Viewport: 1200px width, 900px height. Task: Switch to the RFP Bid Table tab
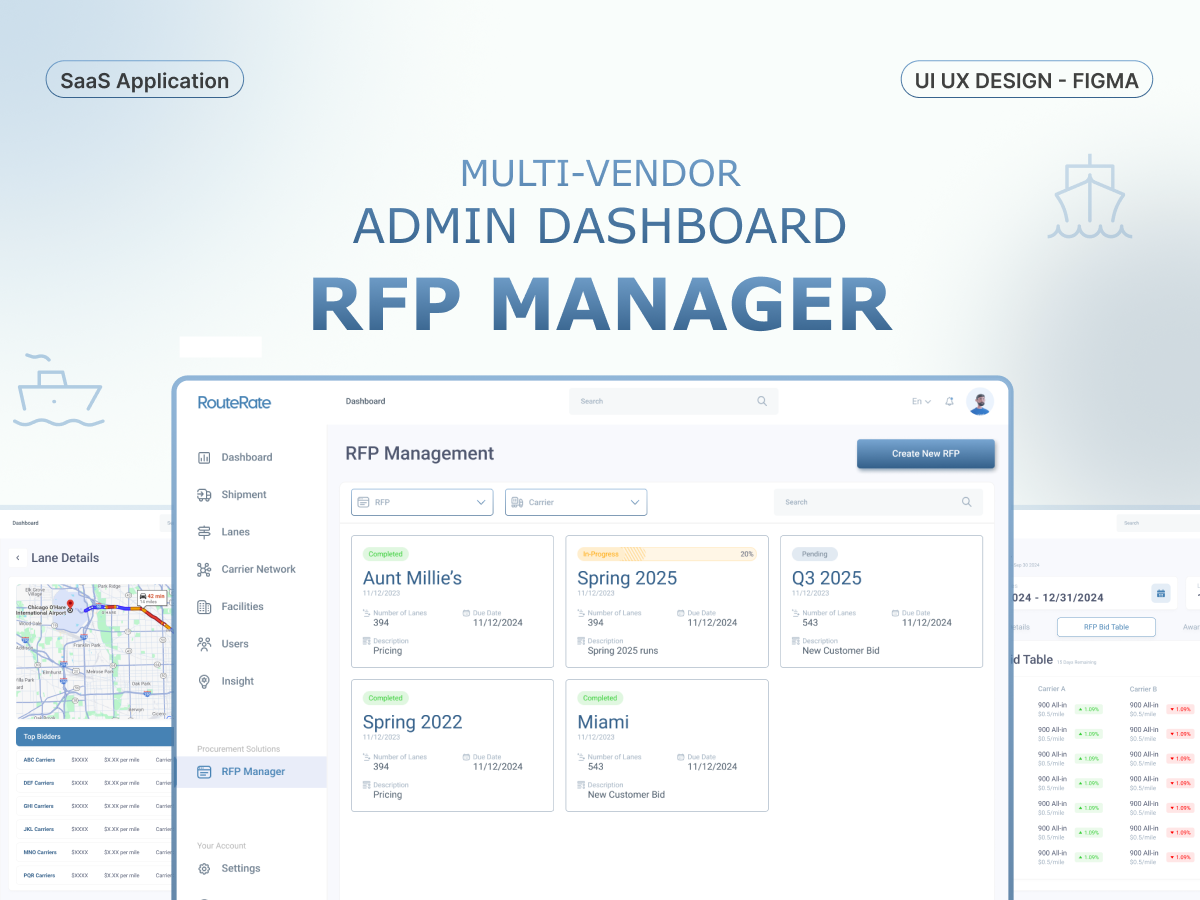click(1106, 627)
